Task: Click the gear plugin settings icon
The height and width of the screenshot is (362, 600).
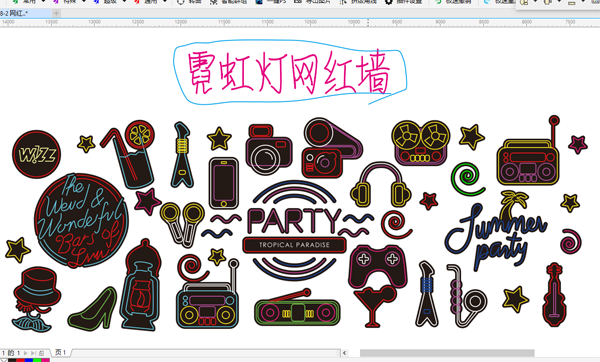Action: pos(389,2)
